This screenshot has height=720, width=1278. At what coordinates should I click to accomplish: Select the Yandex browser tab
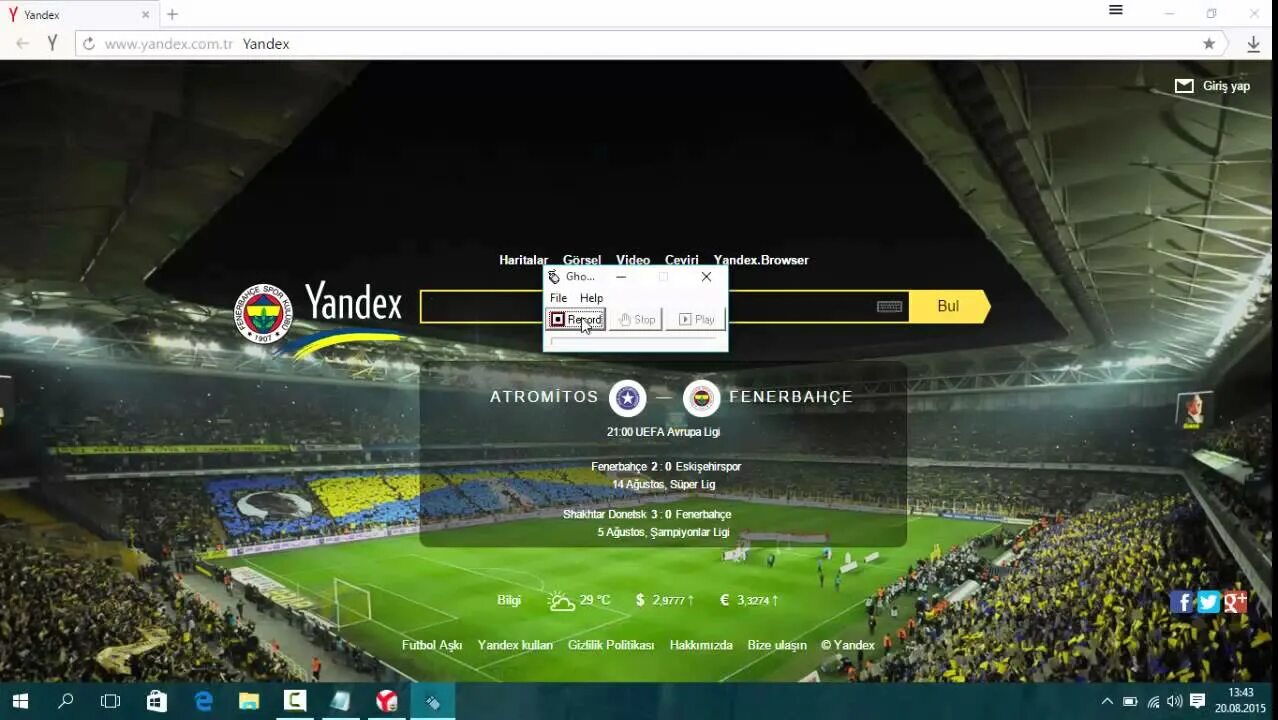(80, 15)
